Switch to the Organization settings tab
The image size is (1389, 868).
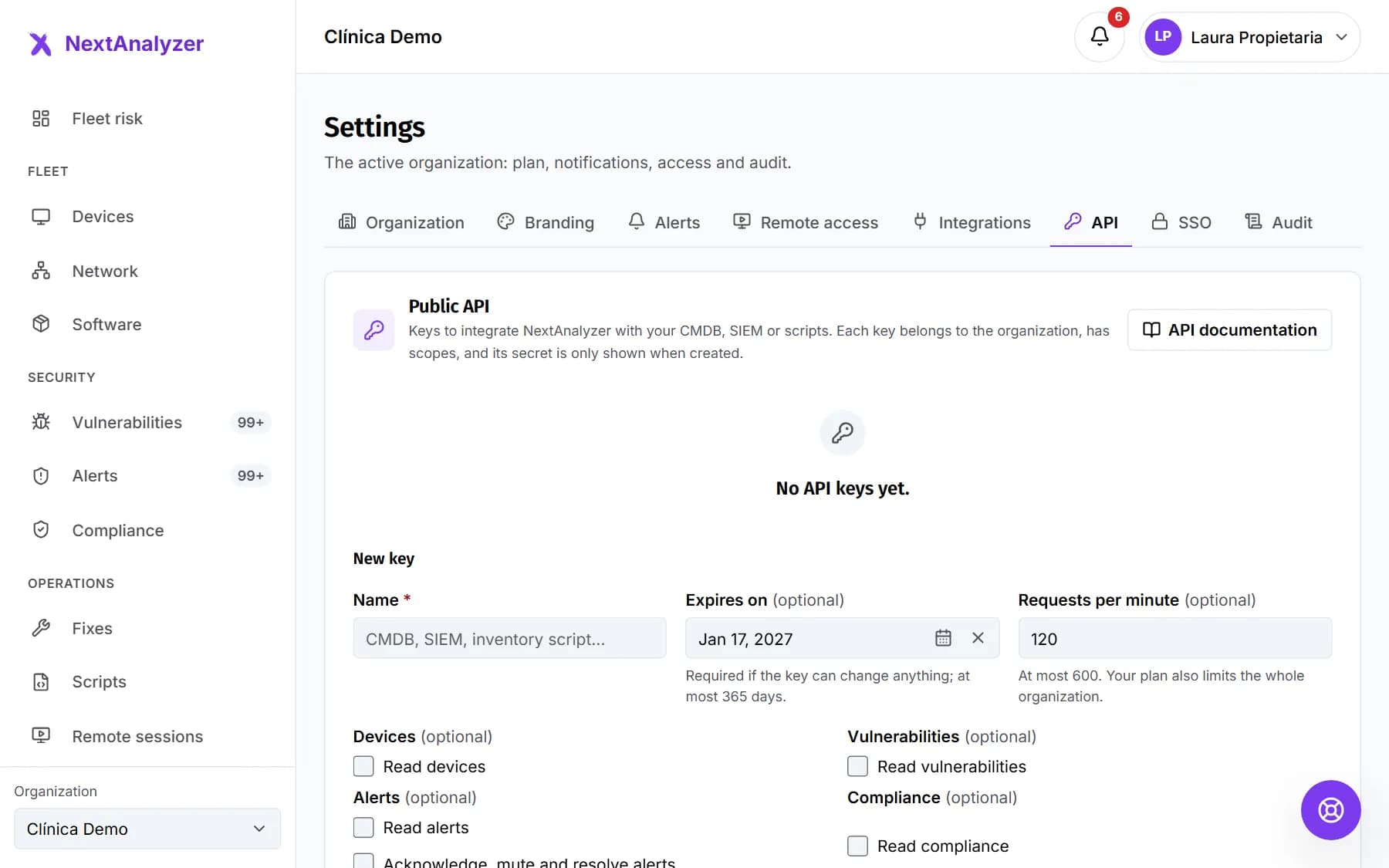coord(401,223)
